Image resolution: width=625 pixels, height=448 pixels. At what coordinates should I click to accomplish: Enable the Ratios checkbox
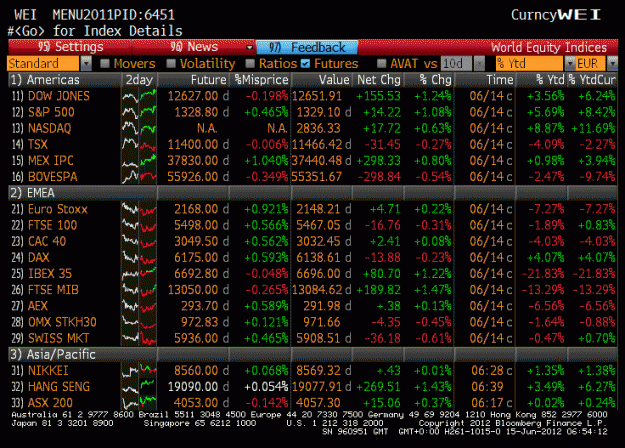coord(250,63)
